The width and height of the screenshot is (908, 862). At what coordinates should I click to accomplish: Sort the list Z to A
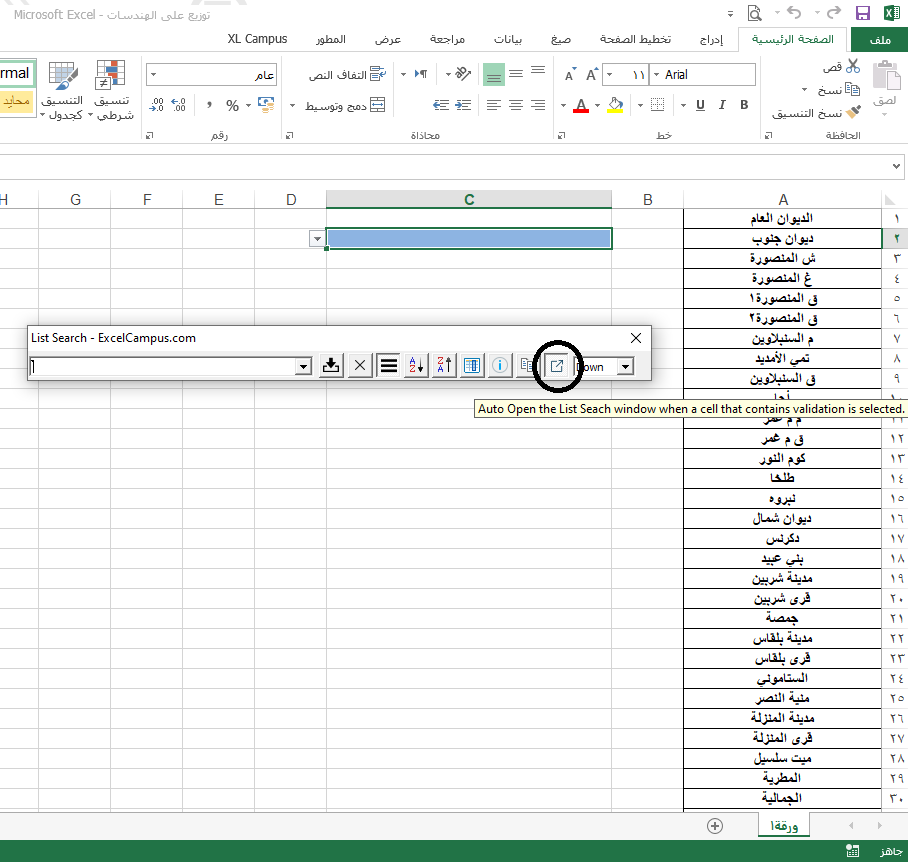444,367
